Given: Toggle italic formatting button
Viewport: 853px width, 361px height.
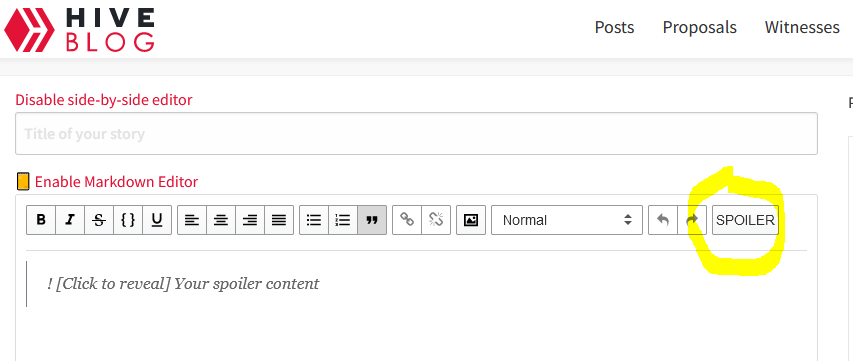Looking at the screenshot, I should tap(70, 220).
